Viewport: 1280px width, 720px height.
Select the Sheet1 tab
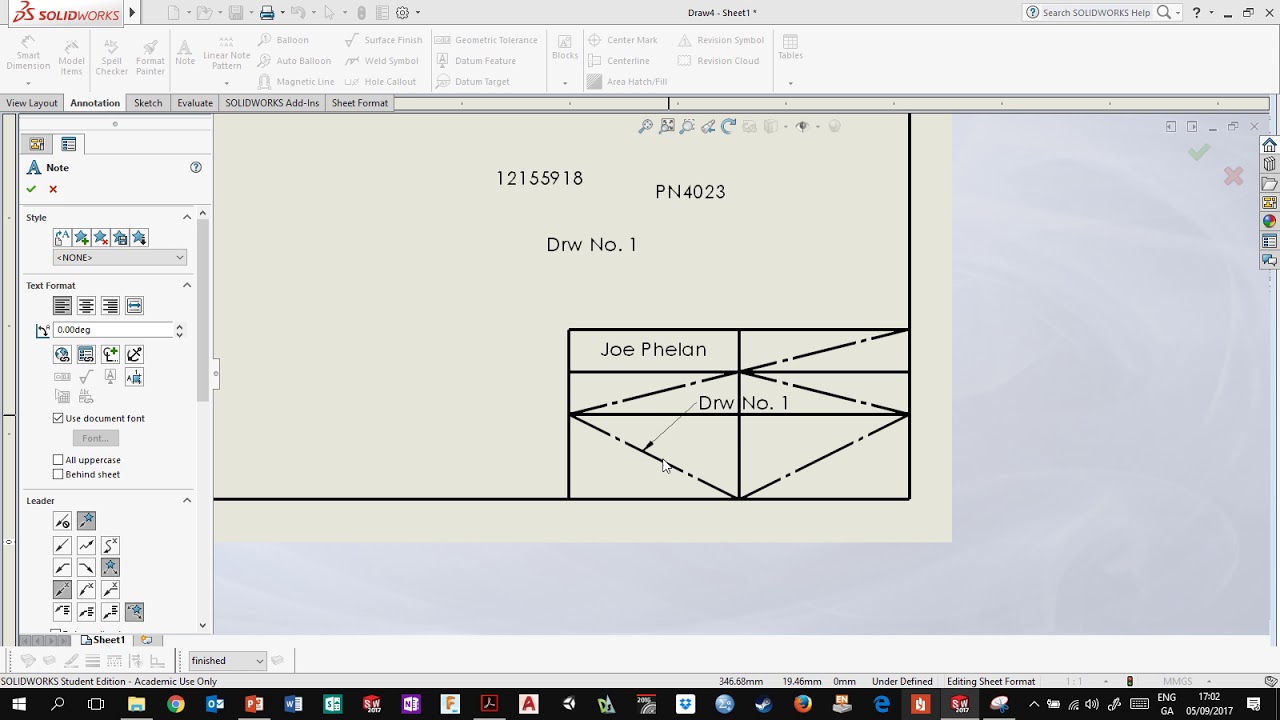pyautogui.click(x=103, y=640)
